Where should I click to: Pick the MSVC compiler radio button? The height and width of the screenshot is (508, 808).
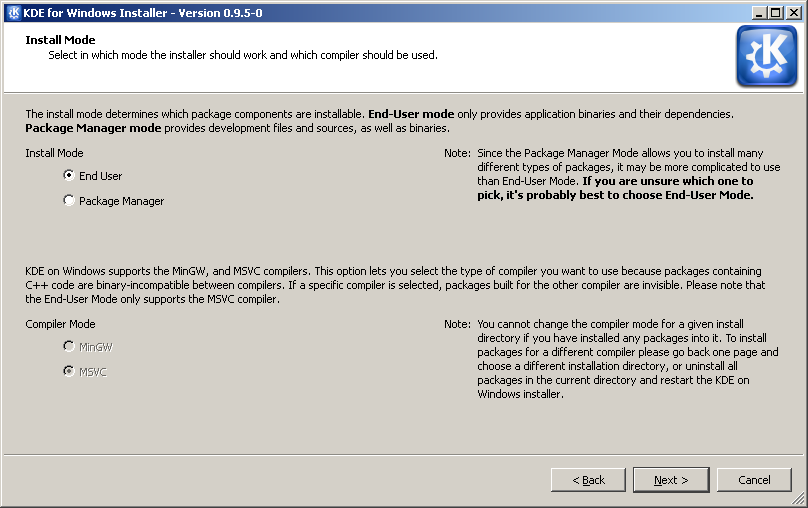pos(69,371)
